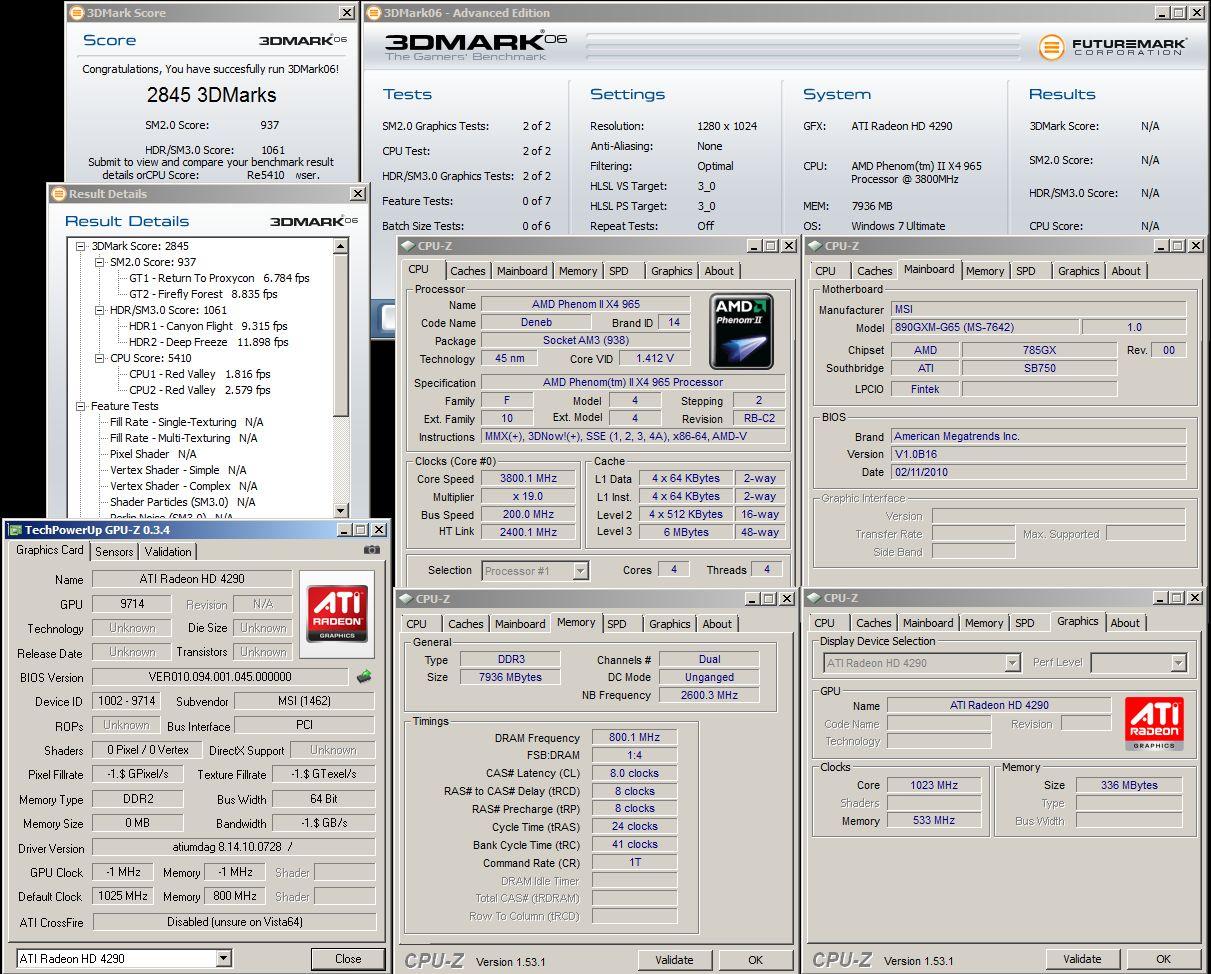Click the AMD Phenom II logo in CPU-Z
The height and width of the screenshot is (974, 1211).
(x=741, y=331)
